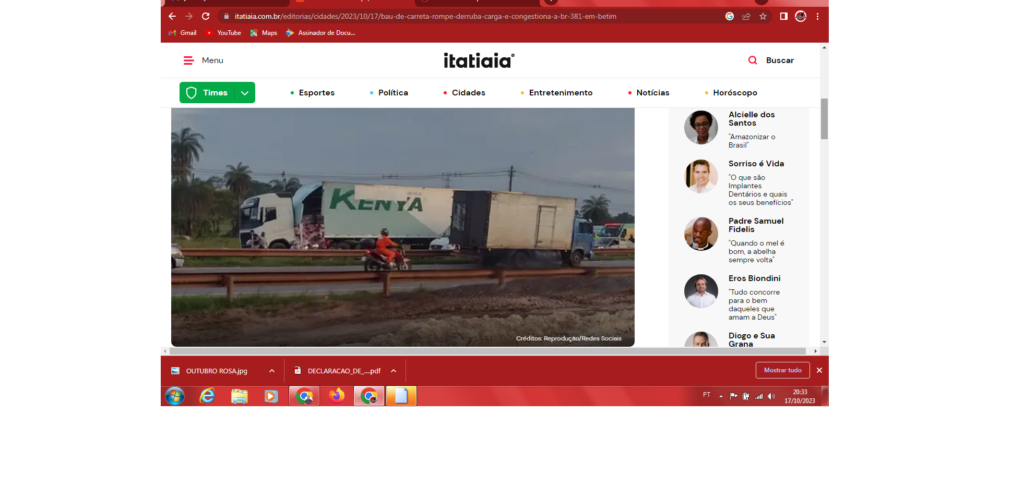Viewport: 1024px width, 487px height.
Task: Open the document app on taskbar
Action: [401, 396]
